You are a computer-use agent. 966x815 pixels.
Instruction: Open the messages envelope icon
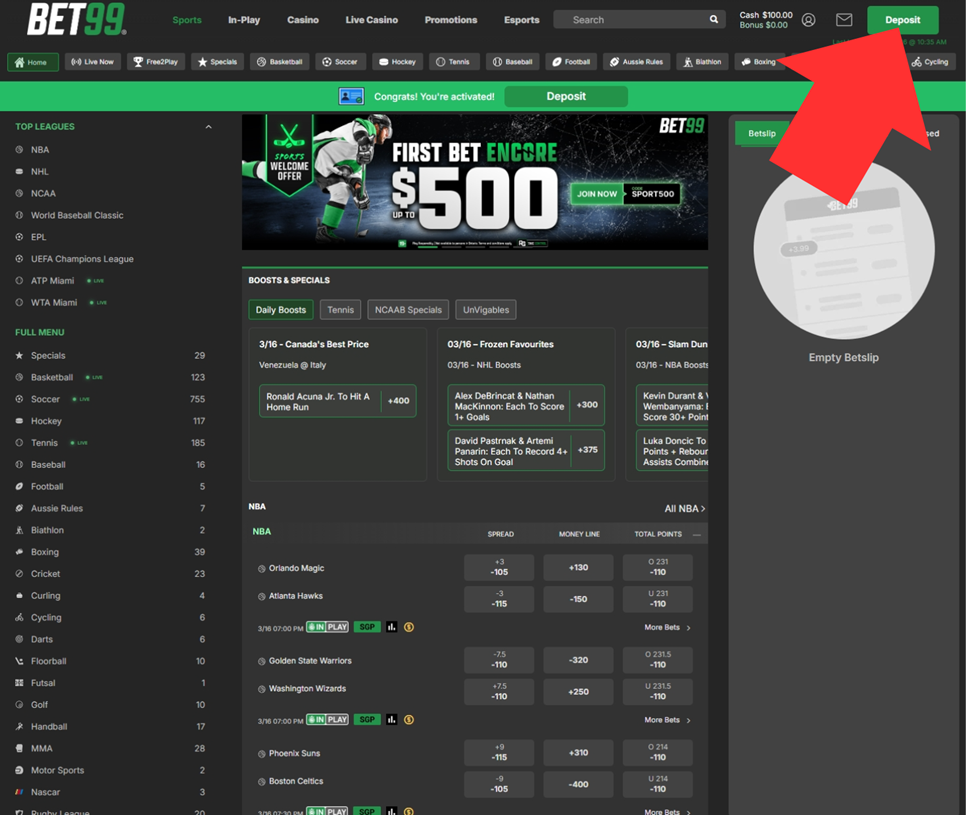pyautogui.click(x=844, y=20)
